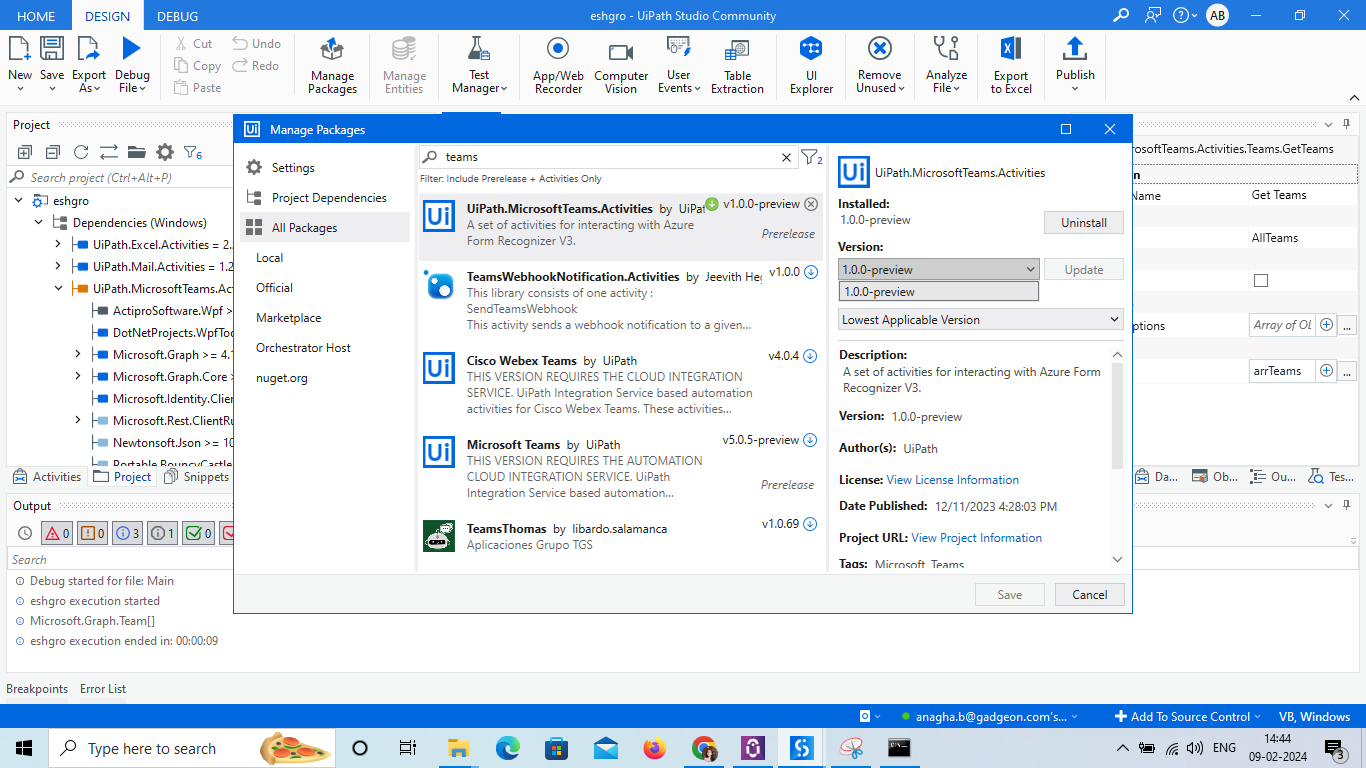This screenshot has height=768, width=1366.
Task: Expand the UiPath.Excel.Activities dependency
Action: coord(58,245)
